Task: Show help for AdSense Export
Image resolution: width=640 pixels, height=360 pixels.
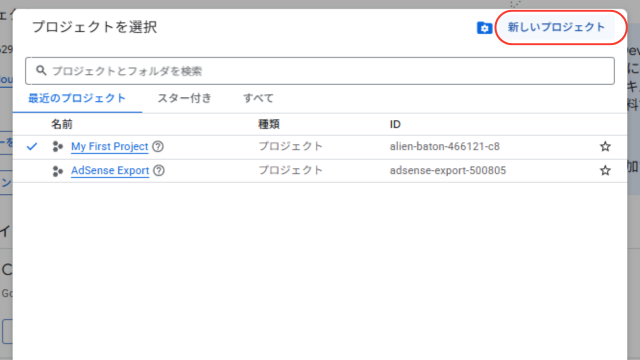Action: (x=159, y=171)
